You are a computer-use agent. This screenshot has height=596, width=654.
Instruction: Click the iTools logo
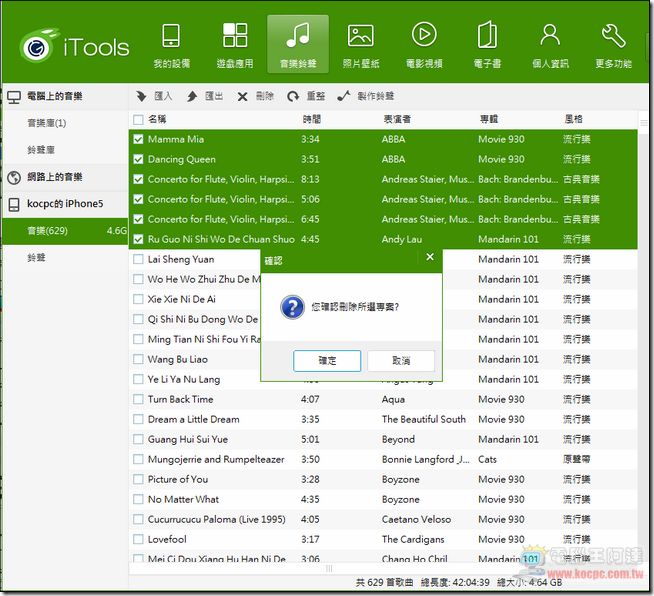[74, 46]
